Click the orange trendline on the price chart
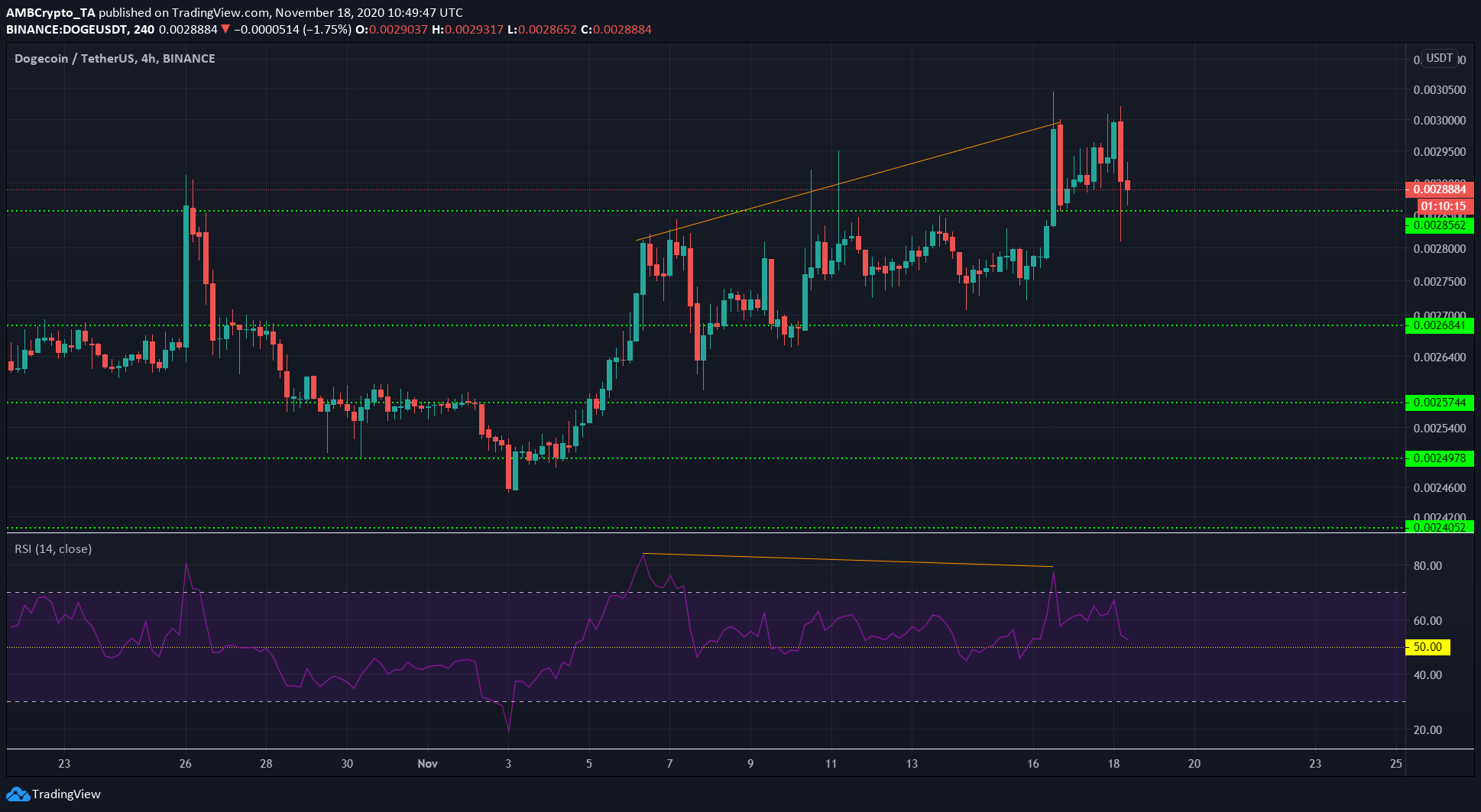 848,181
